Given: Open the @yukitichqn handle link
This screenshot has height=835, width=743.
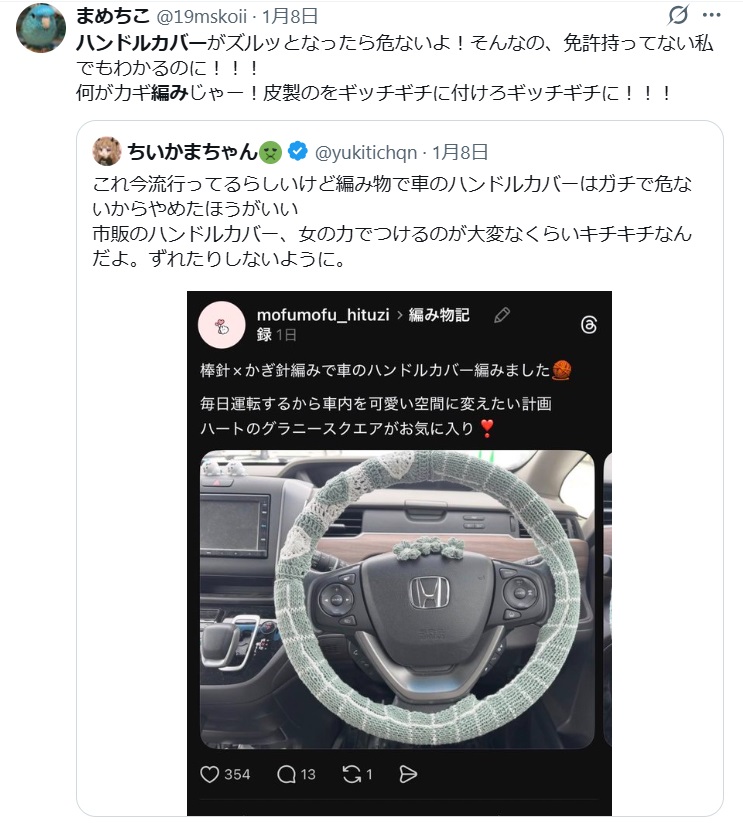Looking at the screenshot, I should tap(366, 152).
